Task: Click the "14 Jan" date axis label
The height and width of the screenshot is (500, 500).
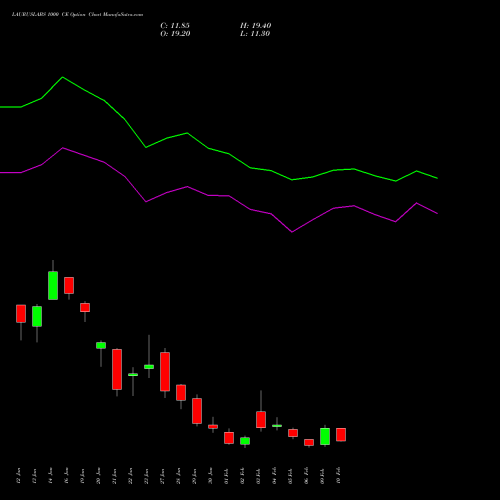Action: point(51,476)
